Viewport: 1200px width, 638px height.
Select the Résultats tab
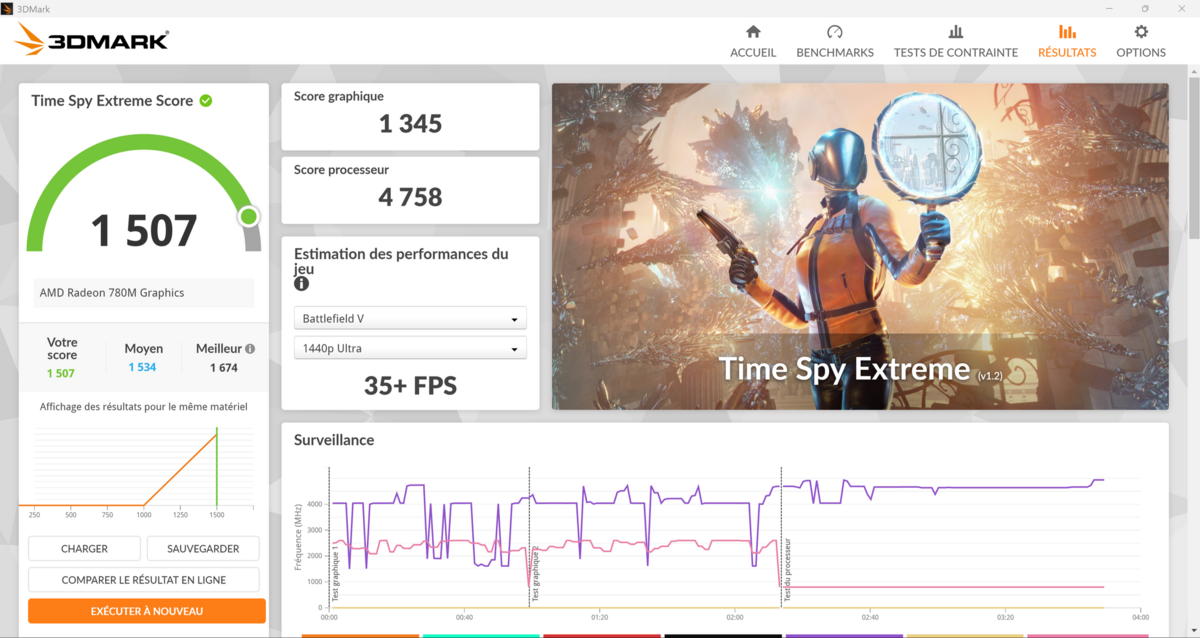1067,41
